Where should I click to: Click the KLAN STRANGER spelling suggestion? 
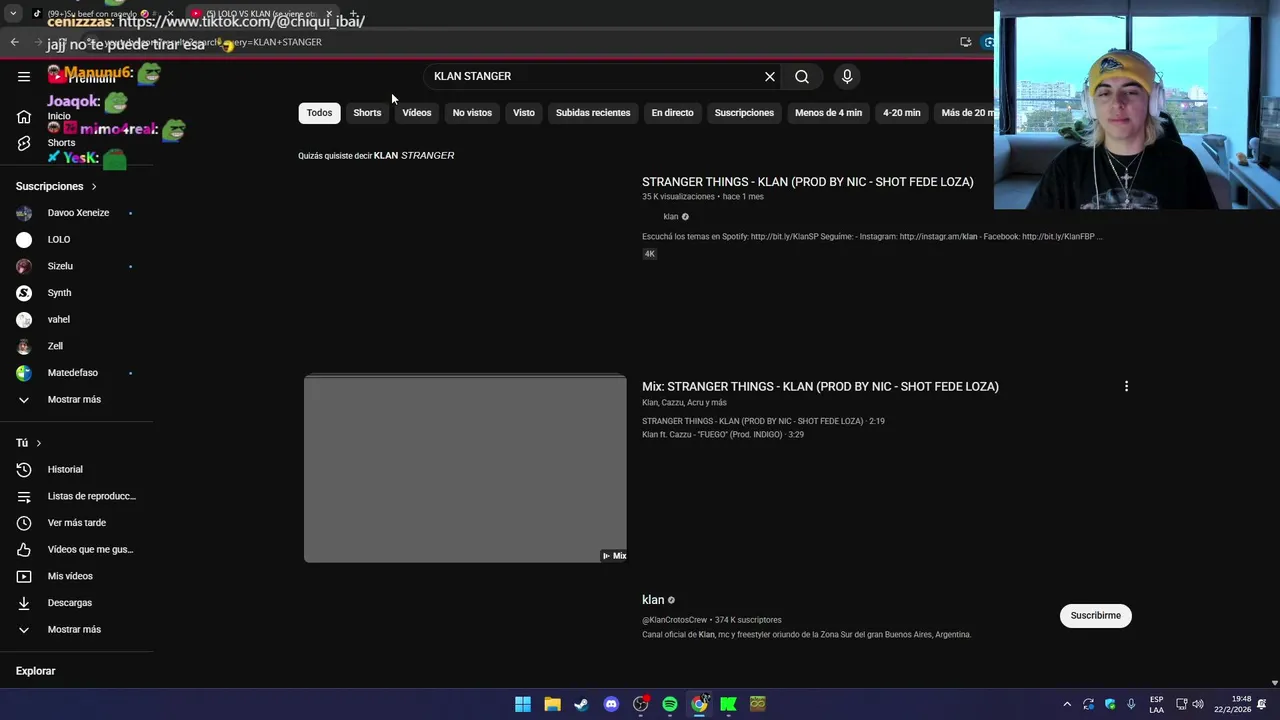coord(414,155)
